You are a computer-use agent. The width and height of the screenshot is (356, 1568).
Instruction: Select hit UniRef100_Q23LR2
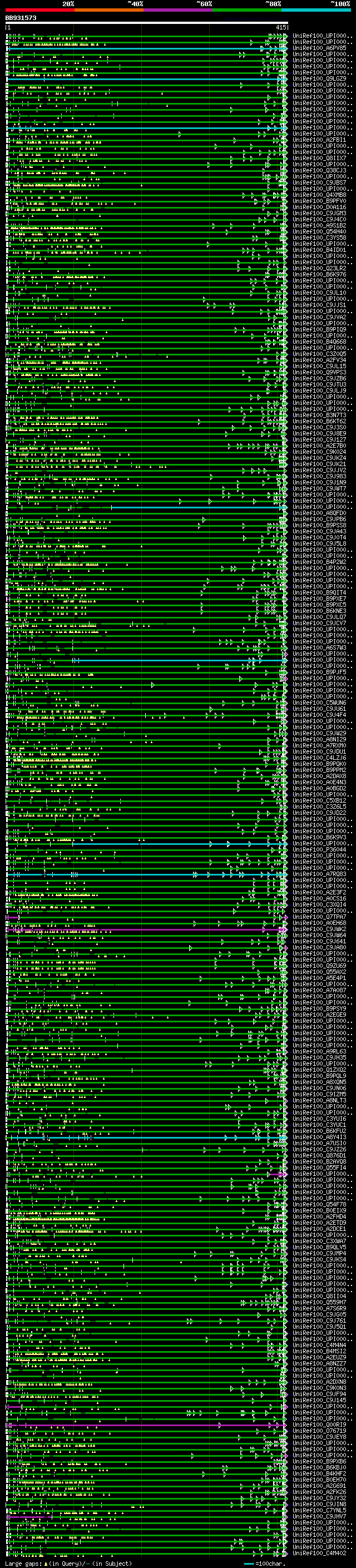[x=319, y=269]
